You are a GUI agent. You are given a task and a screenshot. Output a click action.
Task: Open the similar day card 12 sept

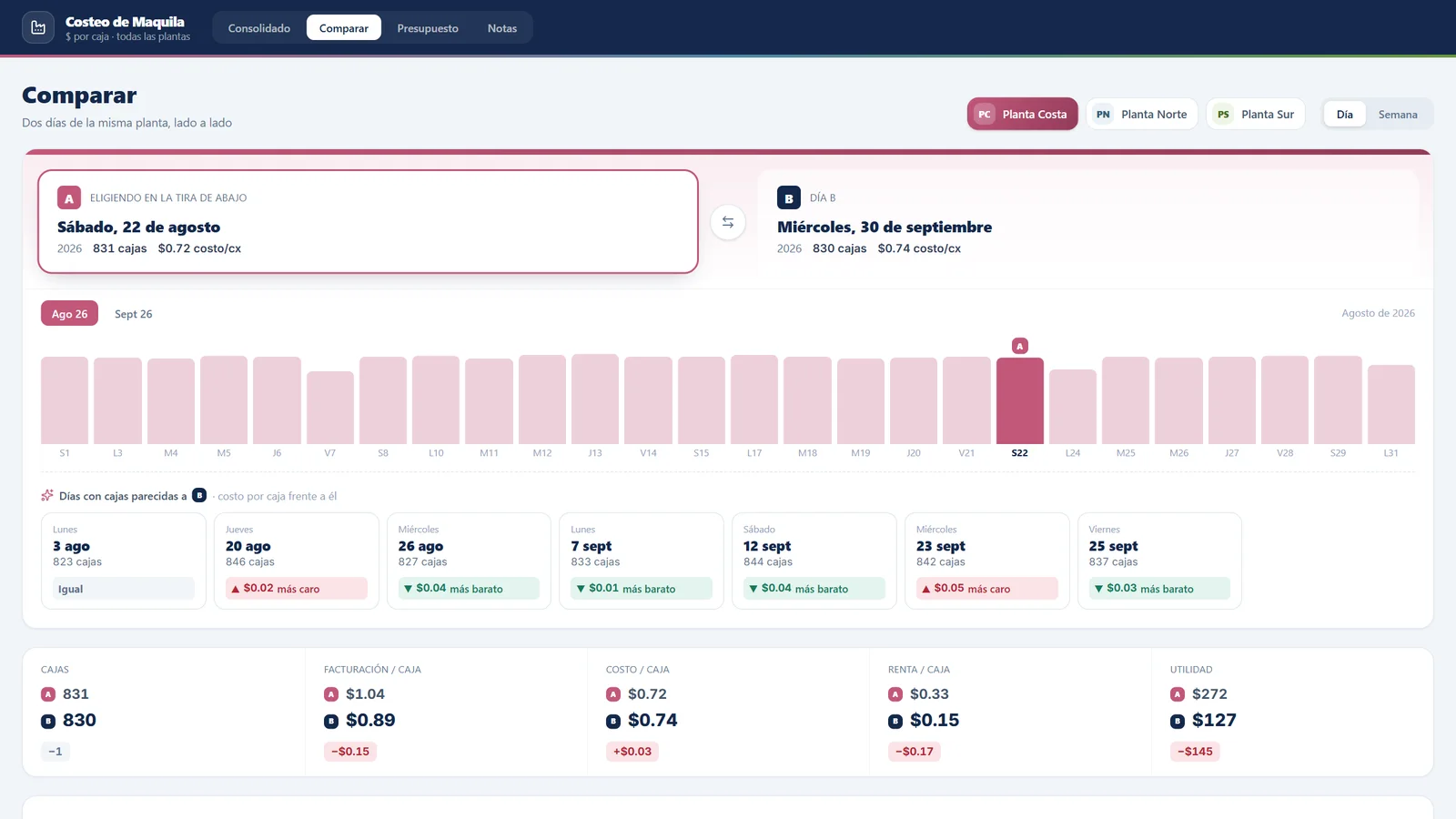coord(814,561)
